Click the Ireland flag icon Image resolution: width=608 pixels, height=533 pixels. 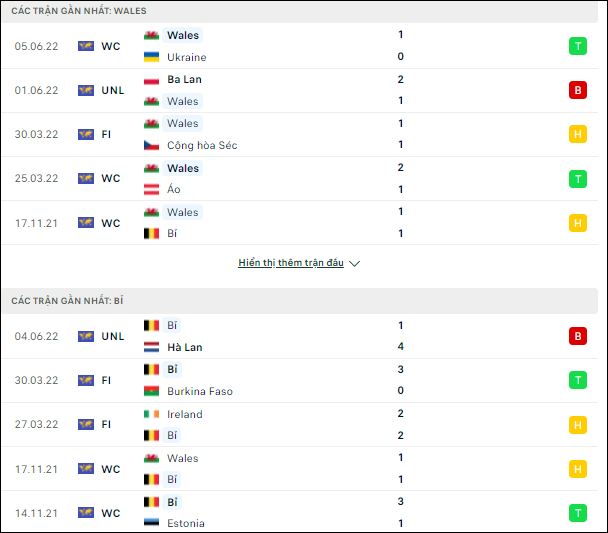151,414
